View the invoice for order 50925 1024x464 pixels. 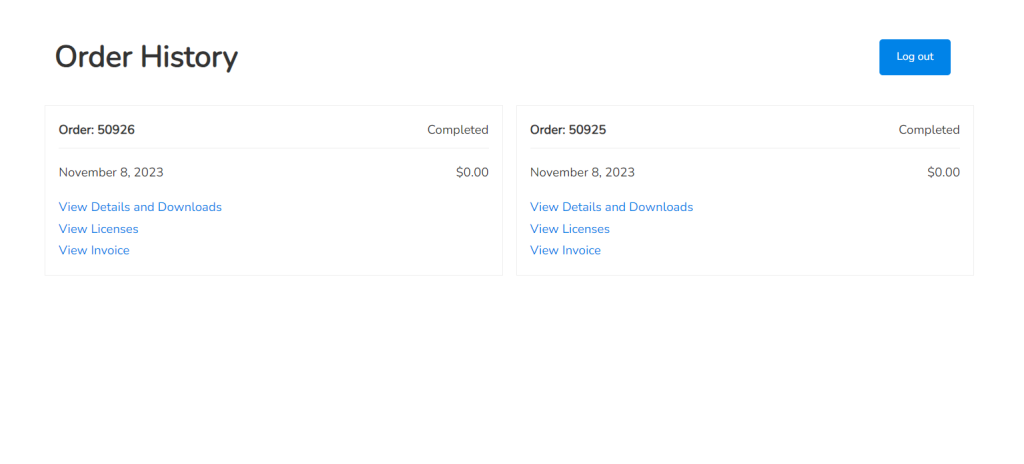coord(565,250)
